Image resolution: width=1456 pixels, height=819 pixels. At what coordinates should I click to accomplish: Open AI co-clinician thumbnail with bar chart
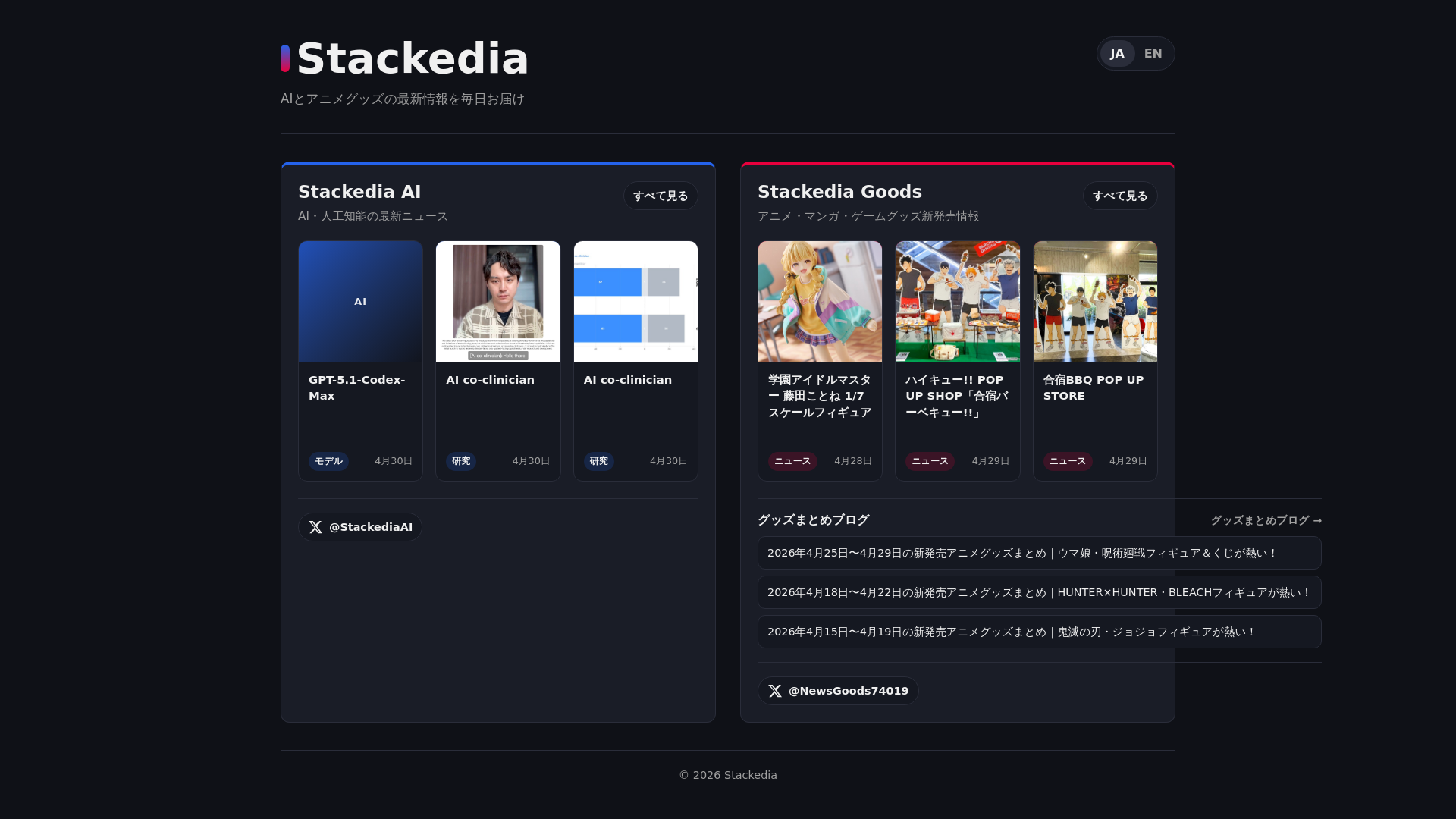coord(635,302)
